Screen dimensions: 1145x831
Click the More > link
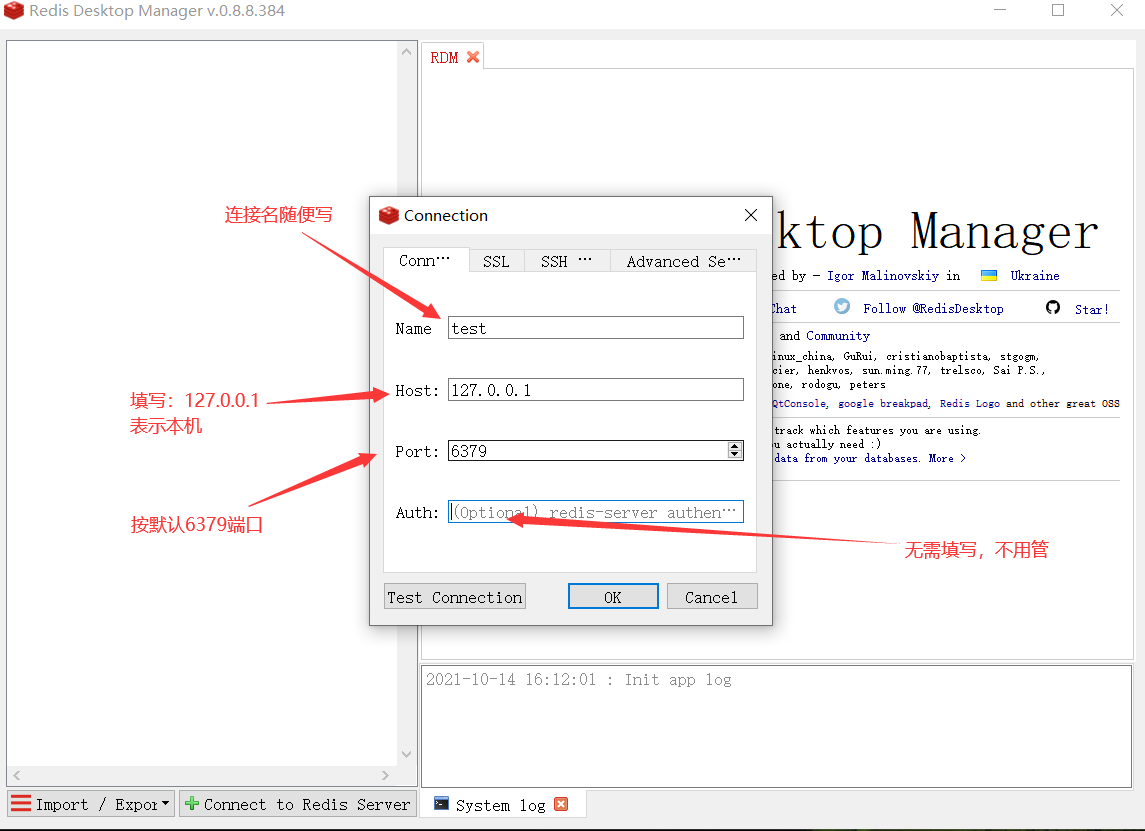[x=947, y=459]
